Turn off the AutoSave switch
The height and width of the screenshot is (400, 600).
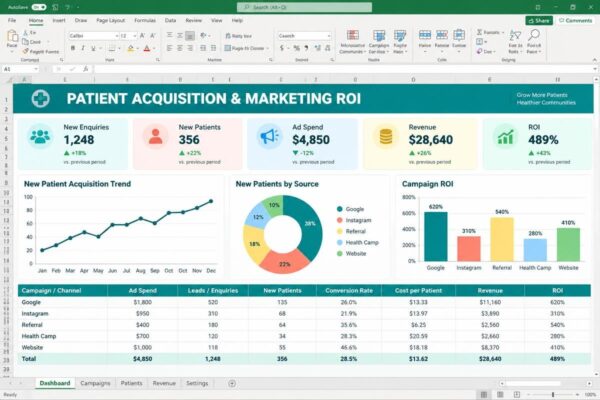point(39,7)
